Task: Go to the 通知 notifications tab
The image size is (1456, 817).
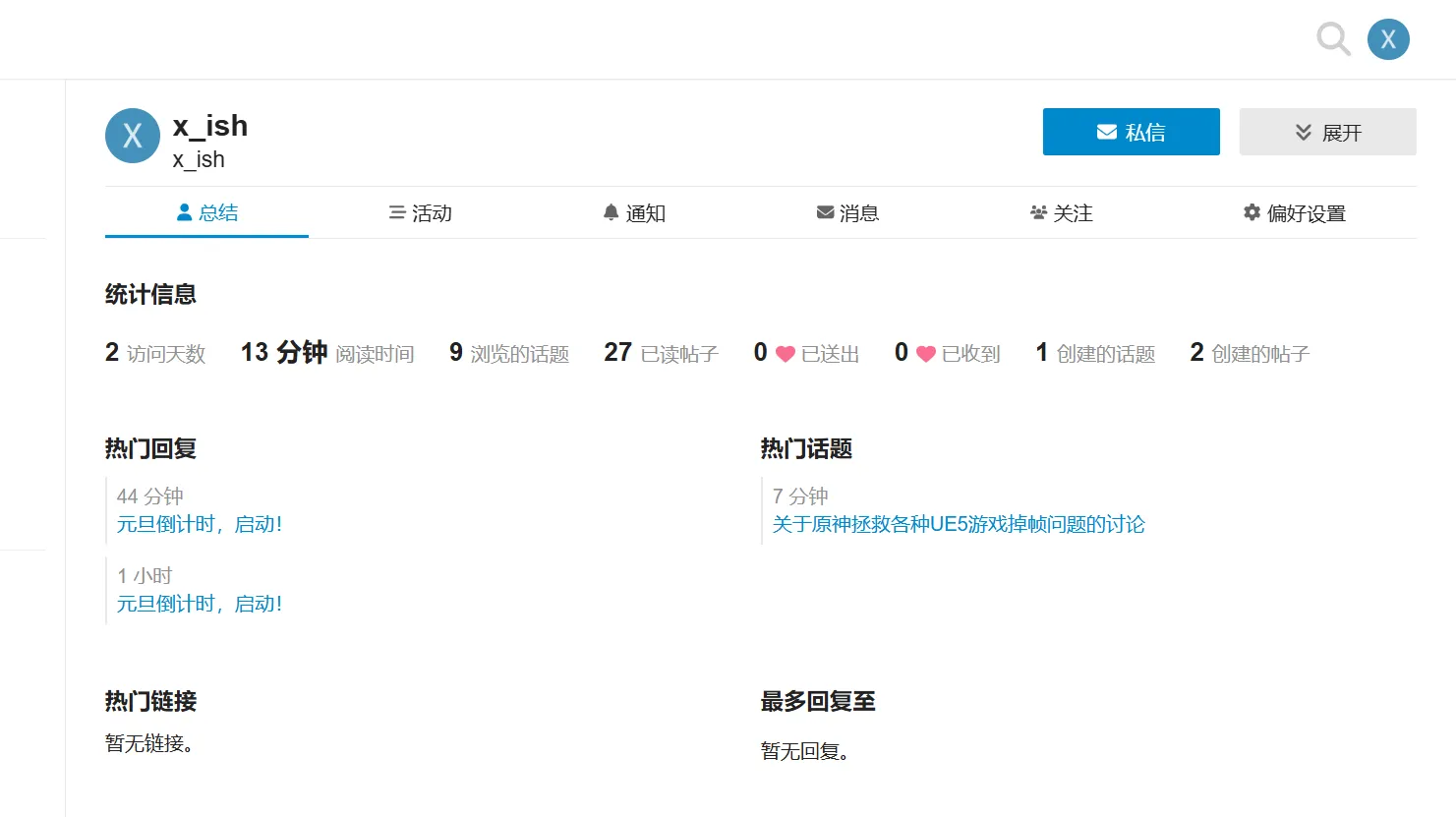Action: coord(634,213)
